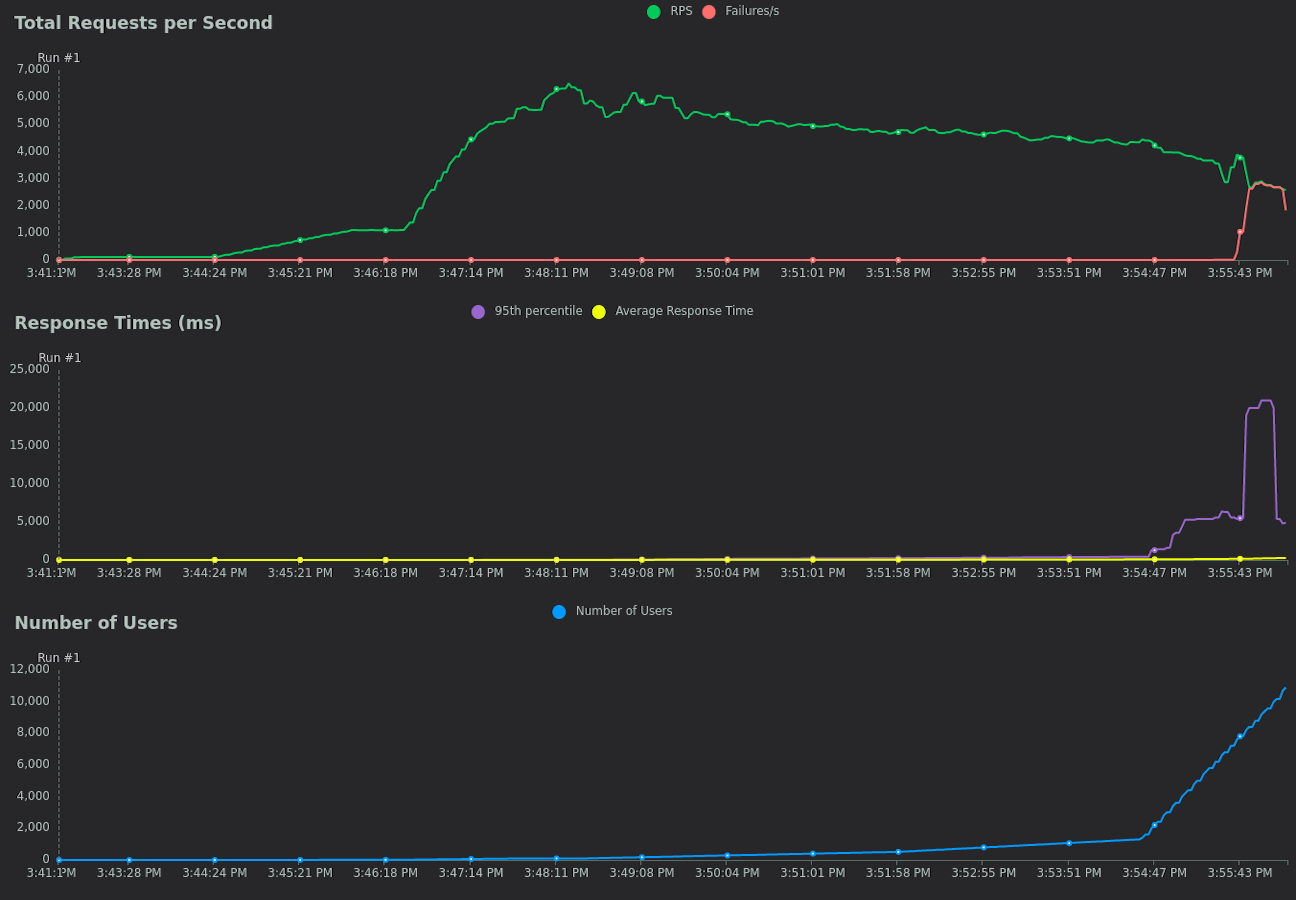Click 3:44:24 PM x-axis label, response times chart
1296x900 pixels.
tap(214, 573)
